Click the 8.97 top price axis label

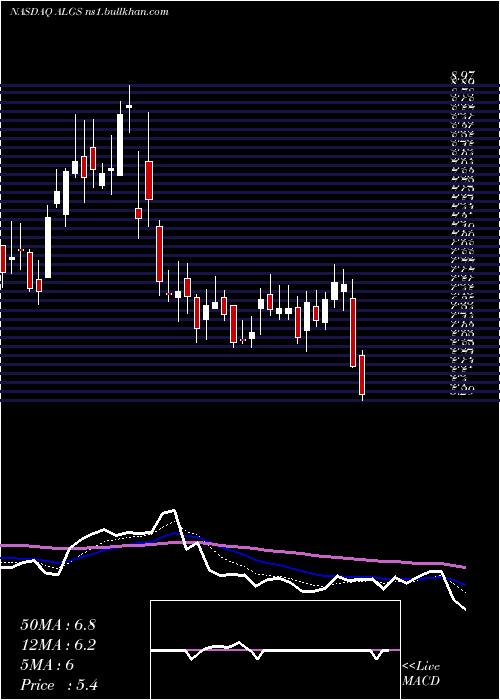[462, 75]
